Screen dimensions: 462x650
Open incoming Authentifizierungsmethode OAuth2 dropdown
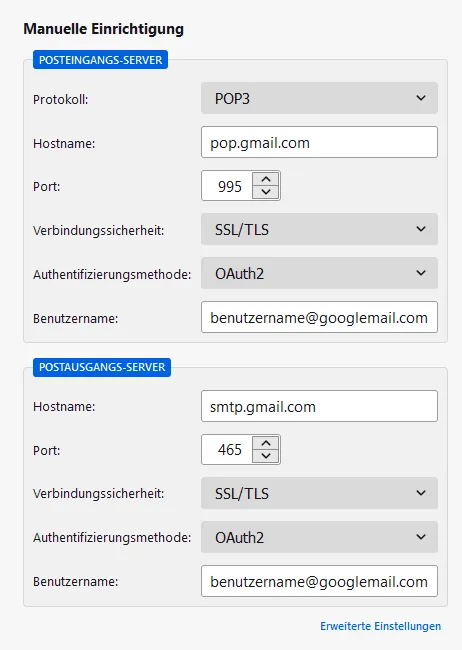319,273
